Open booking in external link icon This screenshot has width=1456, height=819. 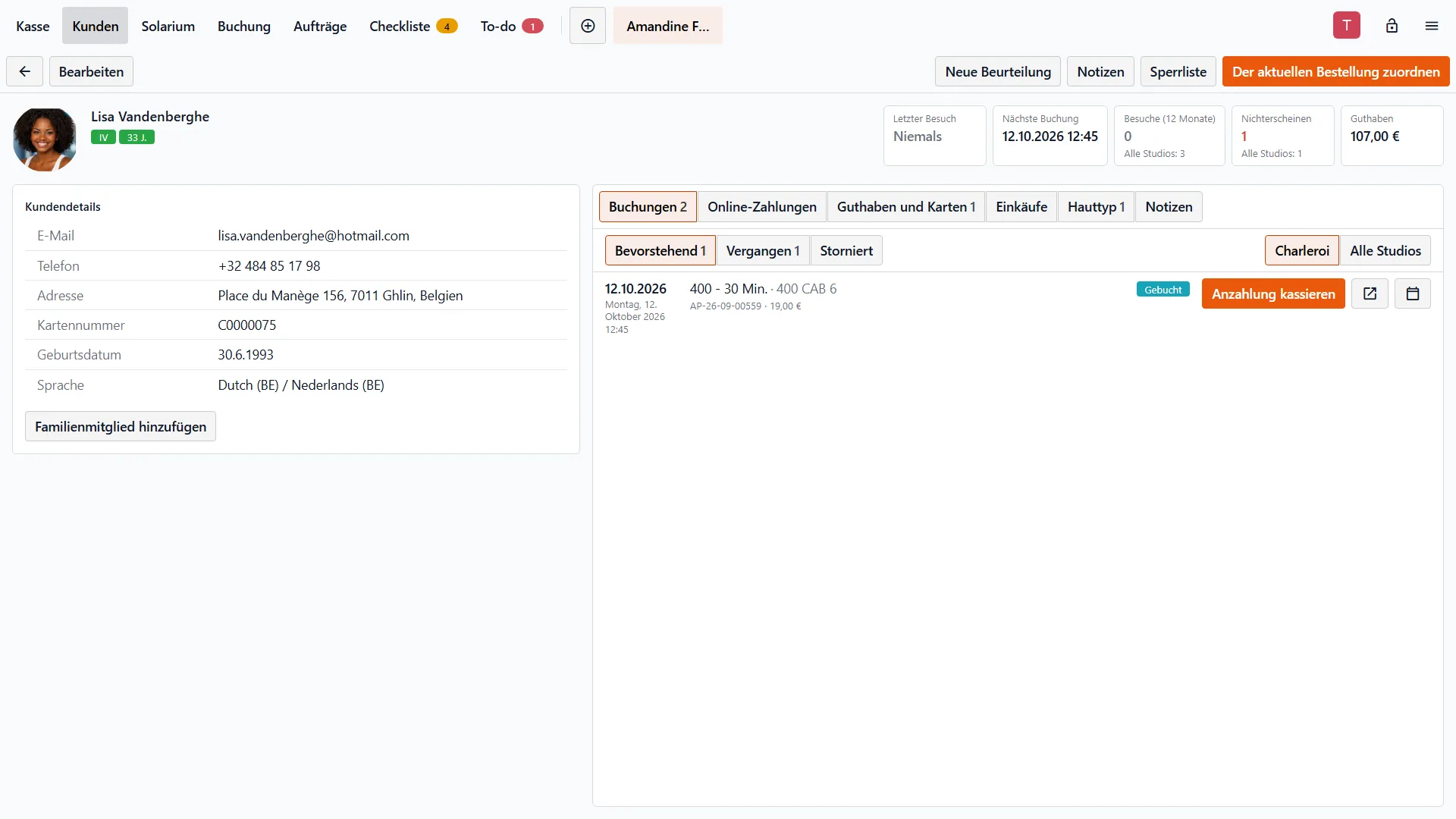tap(1370, 293)
